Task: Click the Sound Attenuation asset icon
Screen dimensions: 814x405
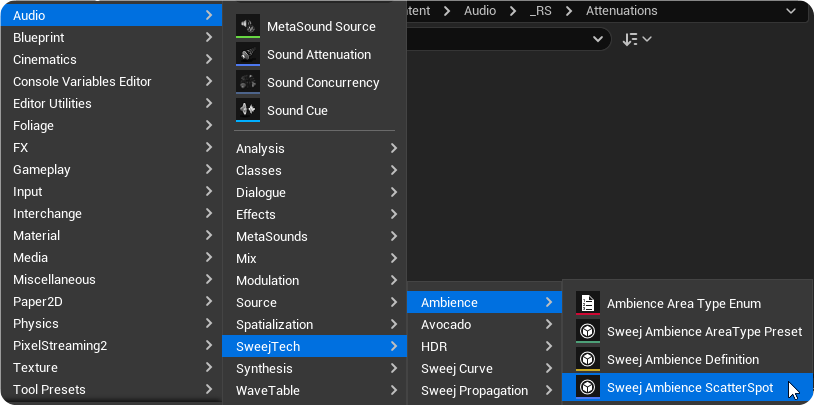Action: tap(248, 53)
